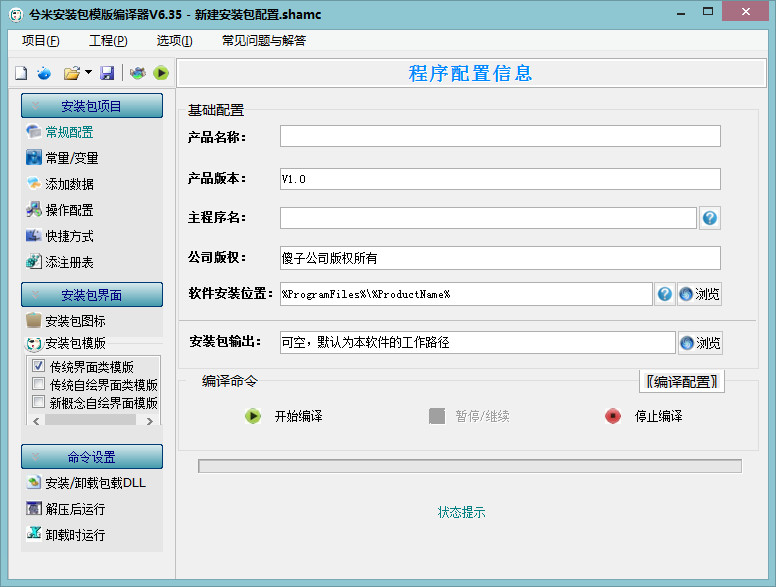776x587 pixels.
Task: Click the 产品版本 field showing V1.0
Action: pyautogui.click(x=500, y=179)
